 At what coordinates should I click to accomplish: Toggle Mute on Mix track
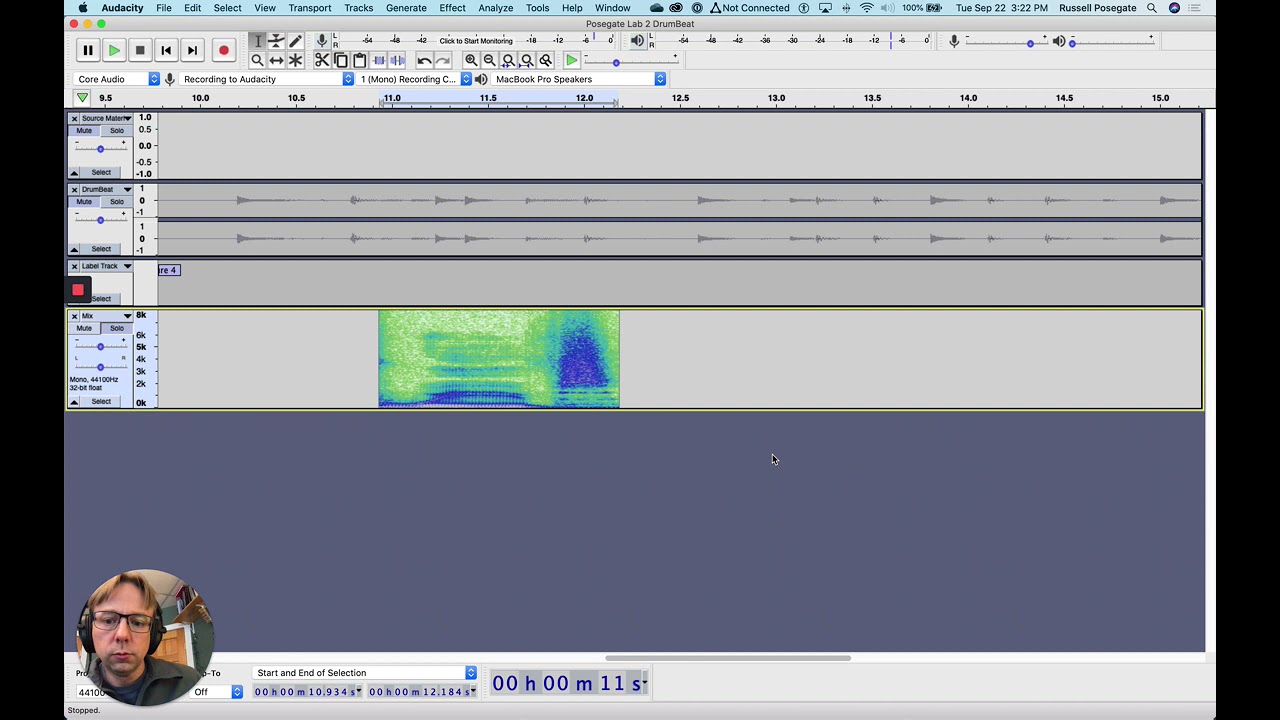84,328
